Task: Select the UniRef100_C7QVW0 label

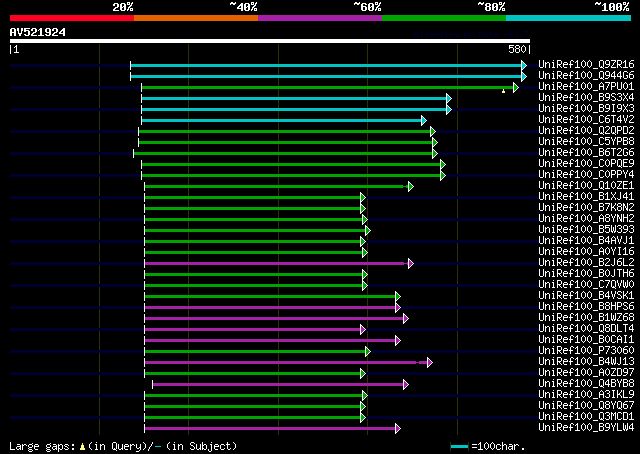Action: click(x=586, y=285)
